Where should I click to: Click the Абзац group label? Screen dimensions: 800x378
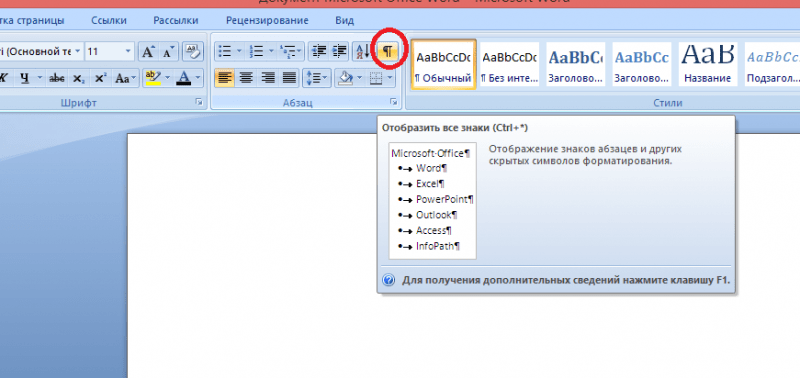tap(297, 103)
